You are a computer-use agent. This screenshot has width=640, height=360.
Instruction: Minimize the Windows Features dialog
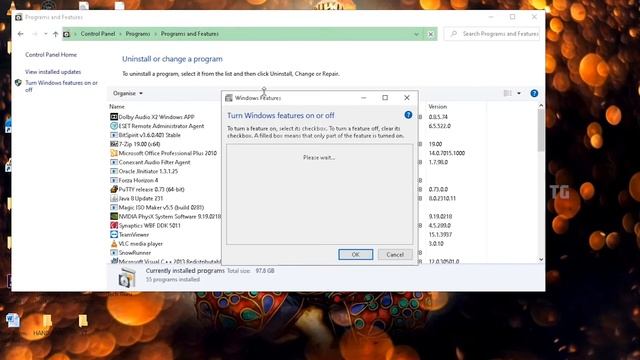pos(364,98)
